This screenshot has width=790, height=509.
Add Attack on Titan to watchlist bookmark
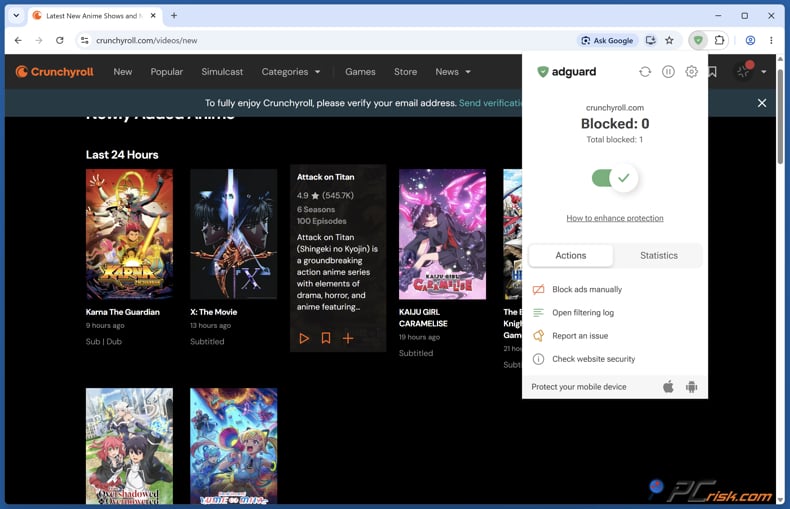[x=326, y=338]
